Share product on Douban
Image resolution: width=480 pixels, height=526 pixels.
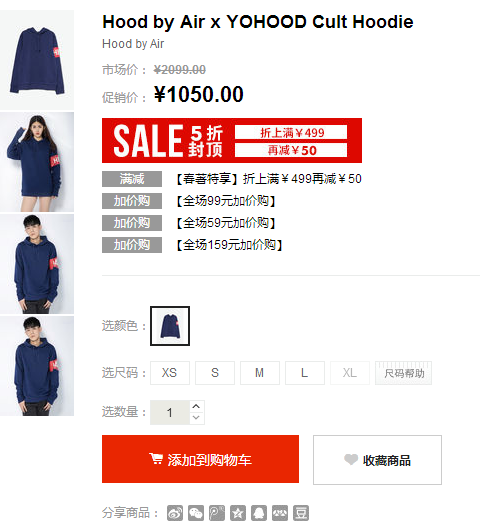[301, 513]
